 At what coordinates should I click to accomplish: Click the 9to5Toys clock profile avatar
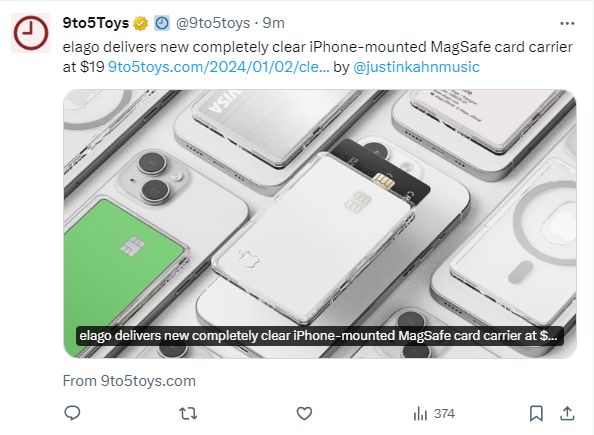(31, 33)
